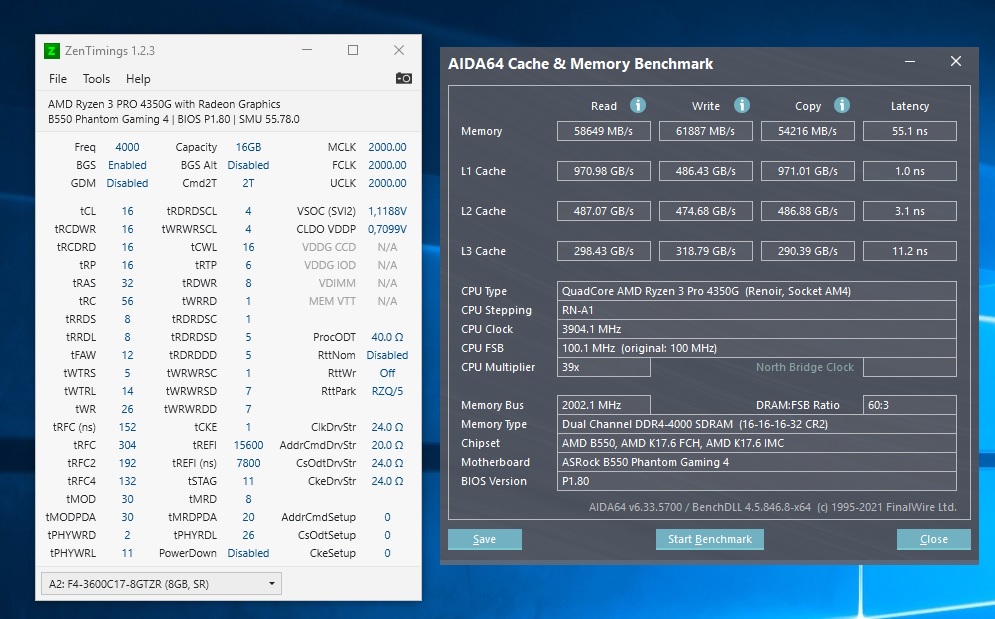Maximize the ZenTimings window
Screen dimensions: 995x619
click(353, 50)
